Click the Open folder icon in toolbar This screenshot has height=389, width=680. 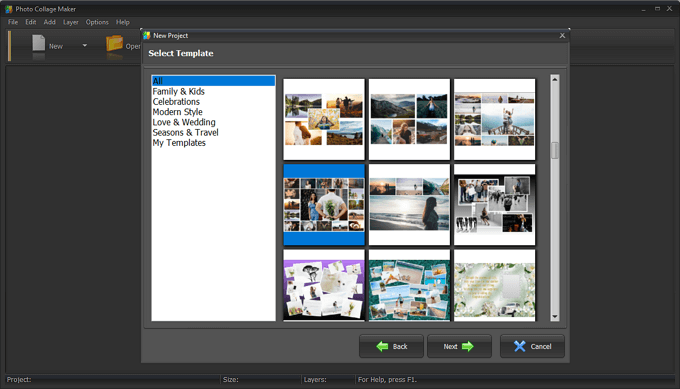[114, 43]
